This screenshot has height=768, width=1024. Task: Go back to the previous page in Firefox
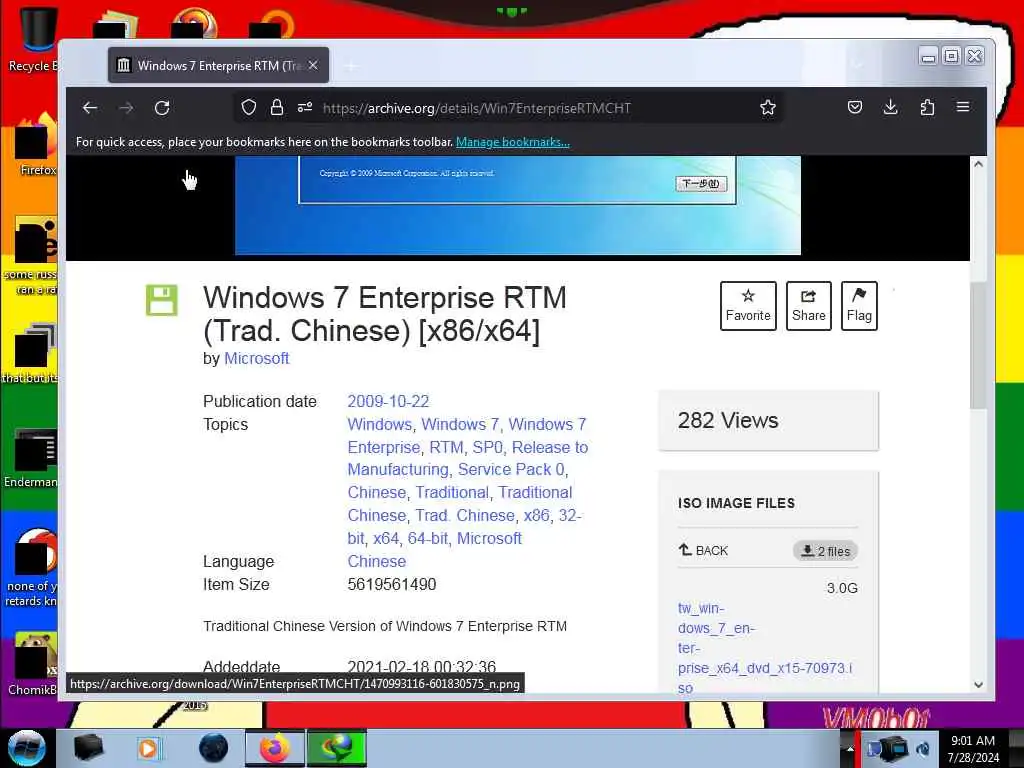[x=90, y=108]
